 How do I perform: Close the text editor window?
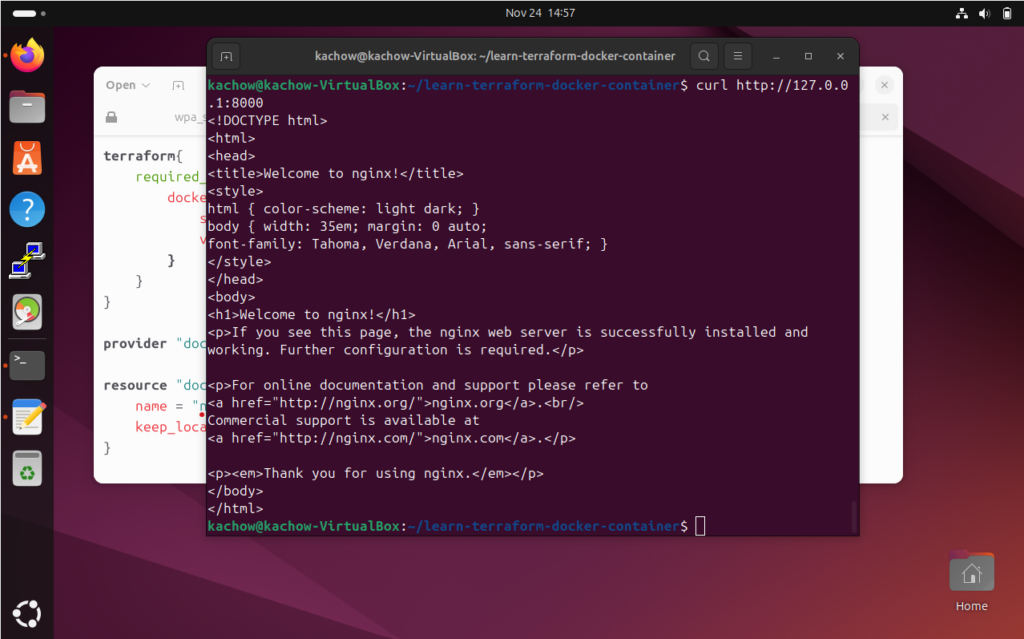tap(884, 85)
